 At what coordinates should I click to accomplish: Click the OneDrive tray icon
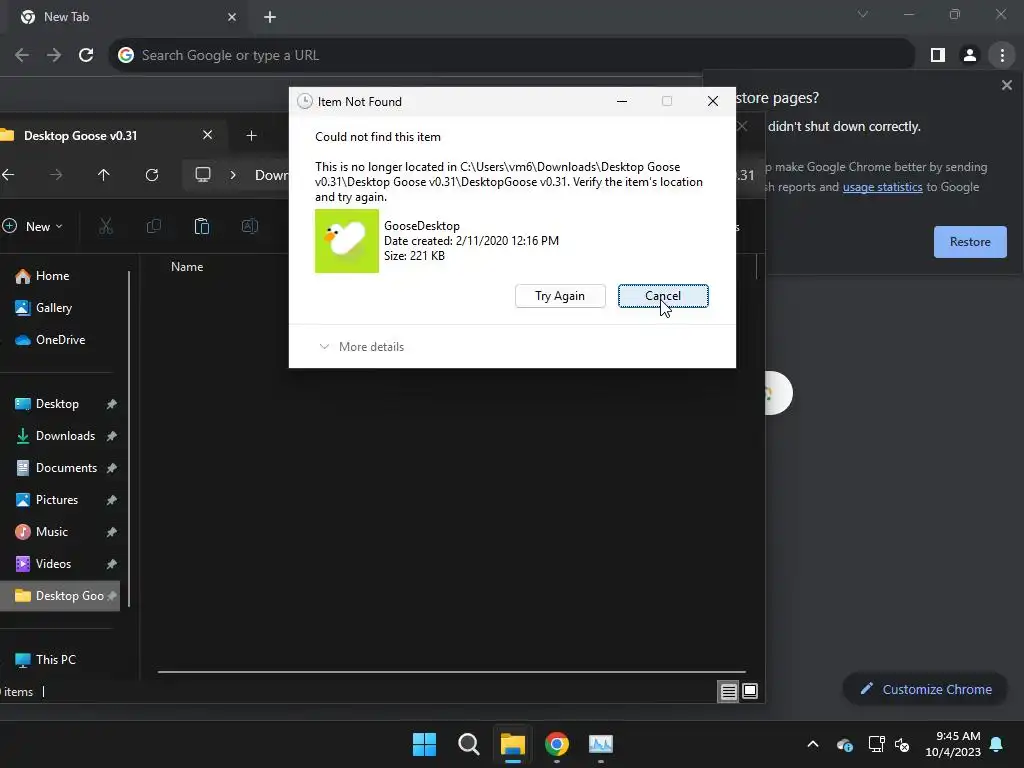[844, 744]
